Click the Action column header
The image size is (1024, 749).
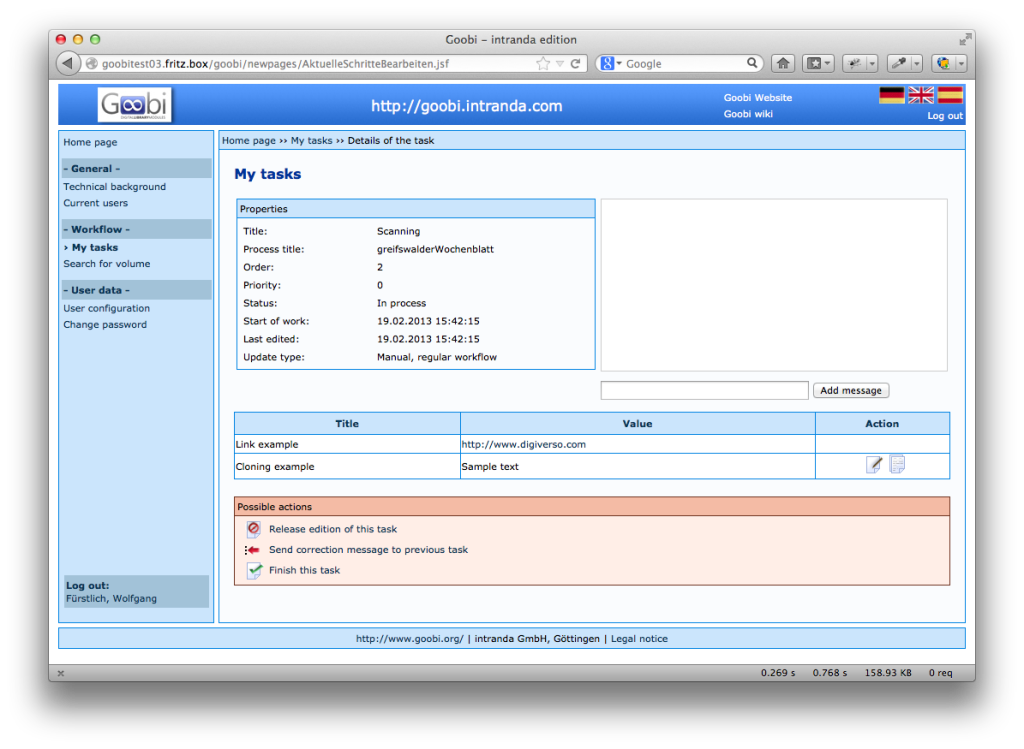[882, 423]
